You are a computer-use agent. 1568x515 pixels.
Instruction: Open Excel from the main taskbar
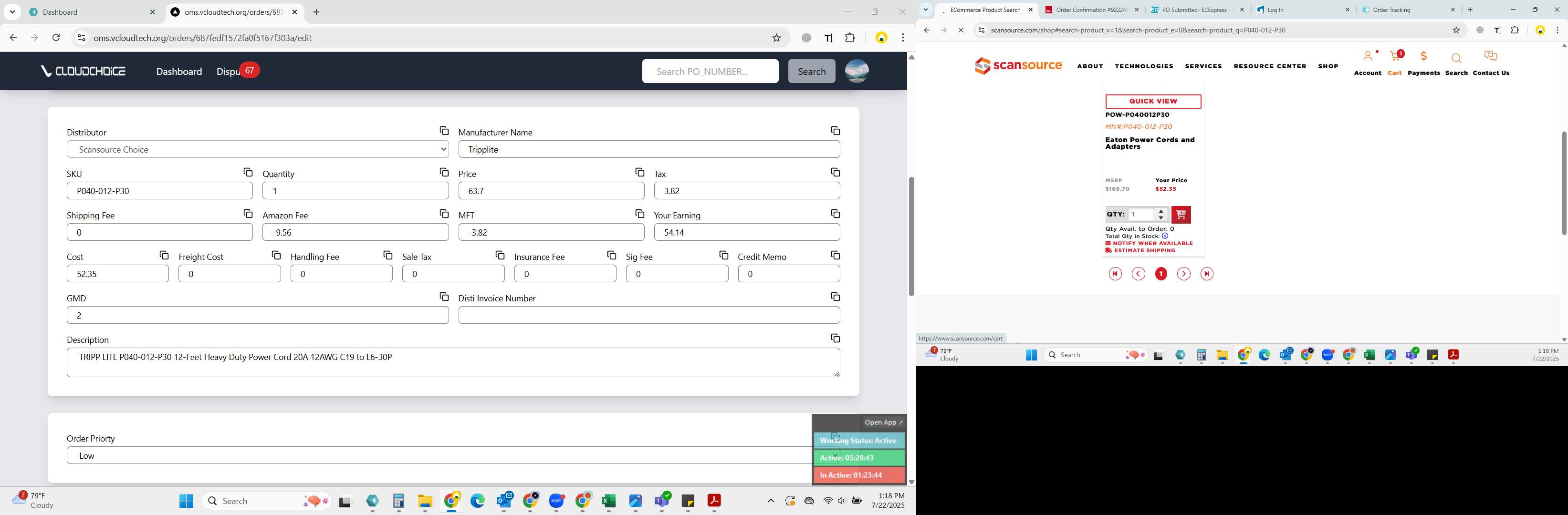pyautogui.click(x=608, y=500)
